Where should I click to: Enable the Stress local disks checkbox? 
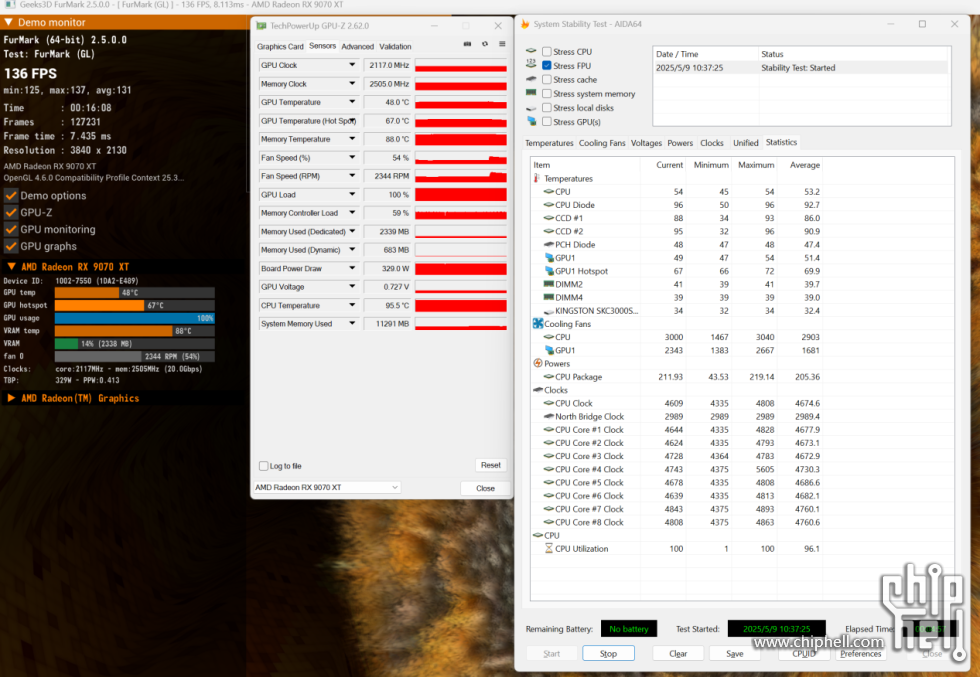547,108
